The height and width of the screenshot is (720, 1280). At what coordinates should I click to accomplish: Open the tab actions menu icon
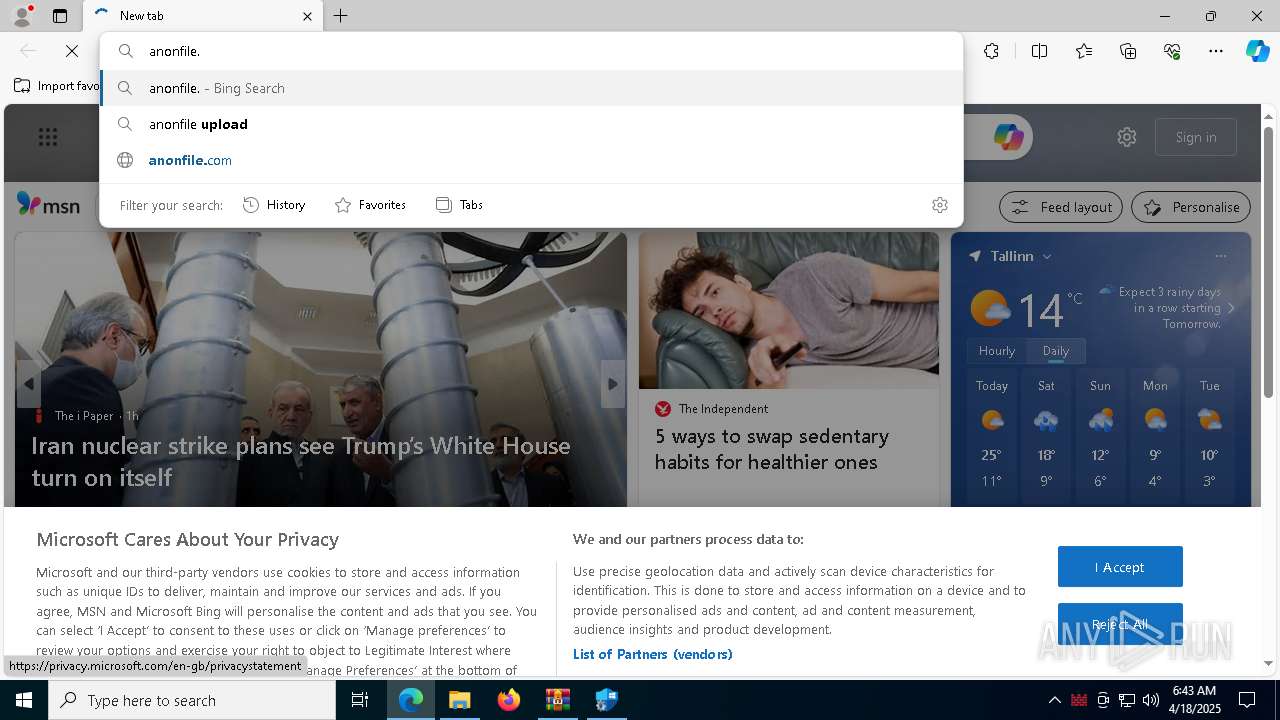60,16
